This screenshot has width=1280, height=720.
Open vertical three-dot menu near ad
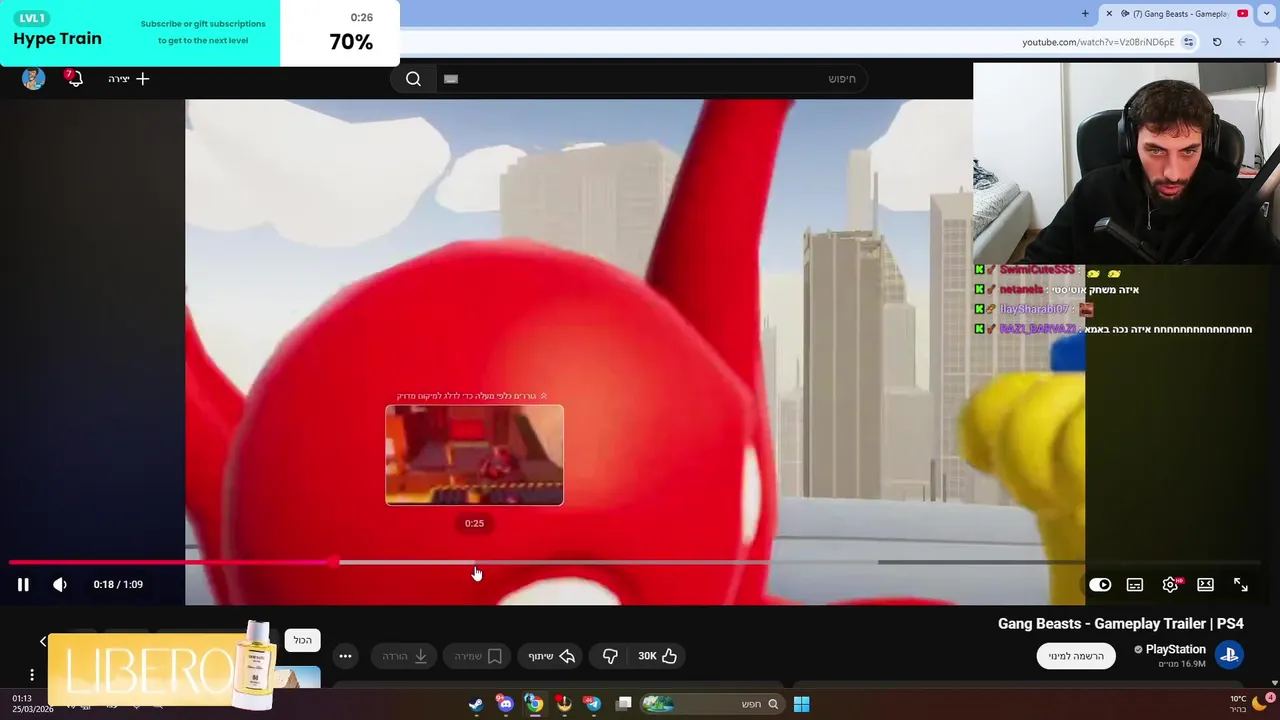(32, 675)
